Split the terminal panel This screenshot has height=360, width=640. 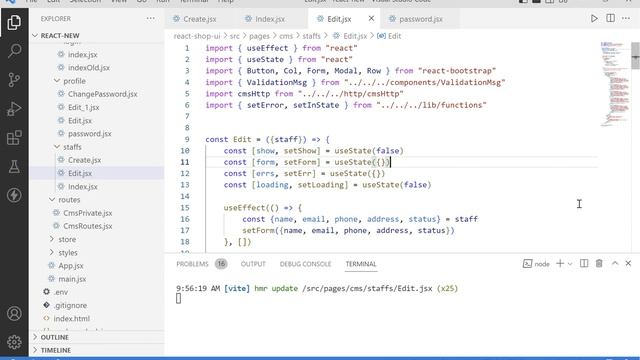(584, 264)
